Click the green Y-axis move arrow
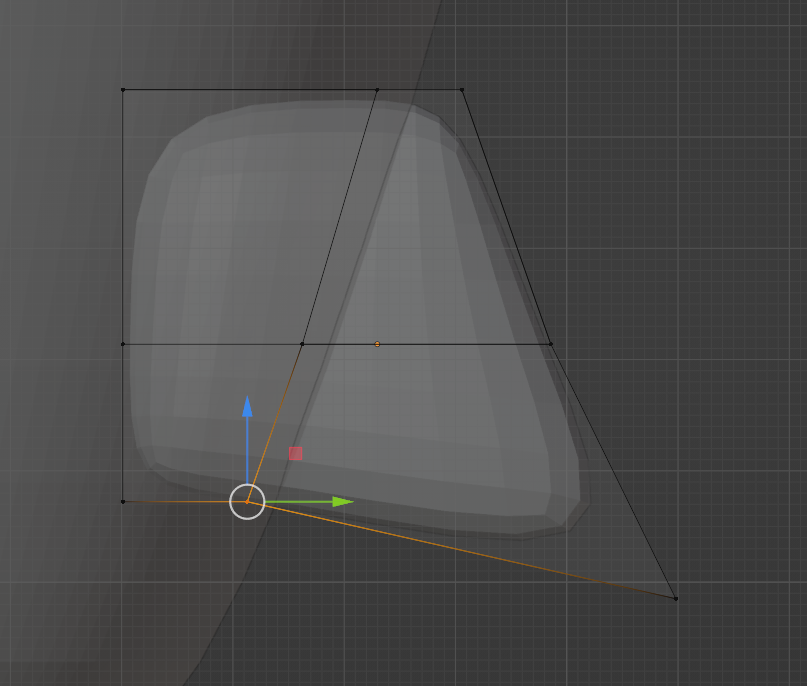 click(x=343, y=502)
